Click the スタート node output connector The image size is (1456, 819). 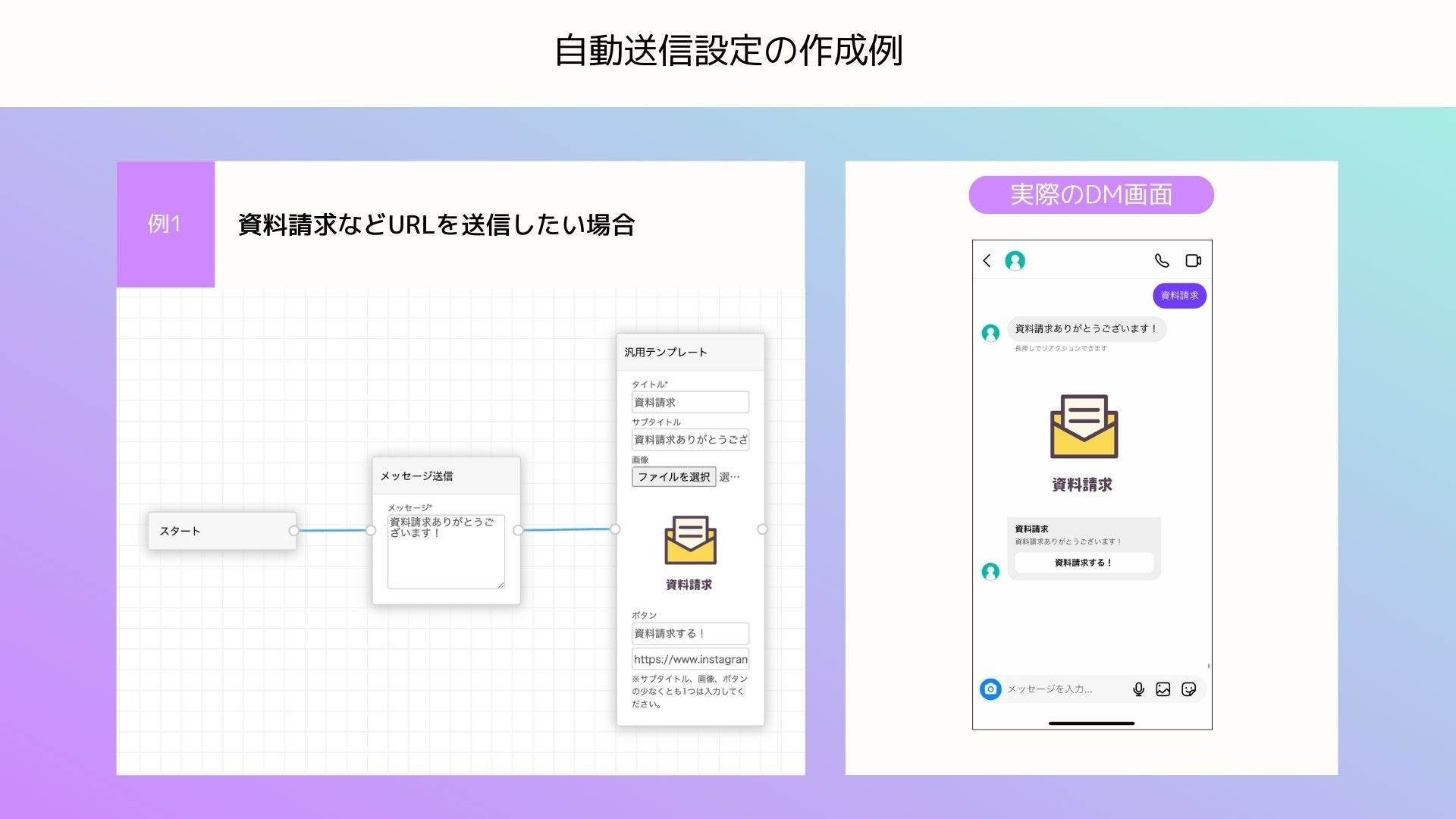click(293, 531)
